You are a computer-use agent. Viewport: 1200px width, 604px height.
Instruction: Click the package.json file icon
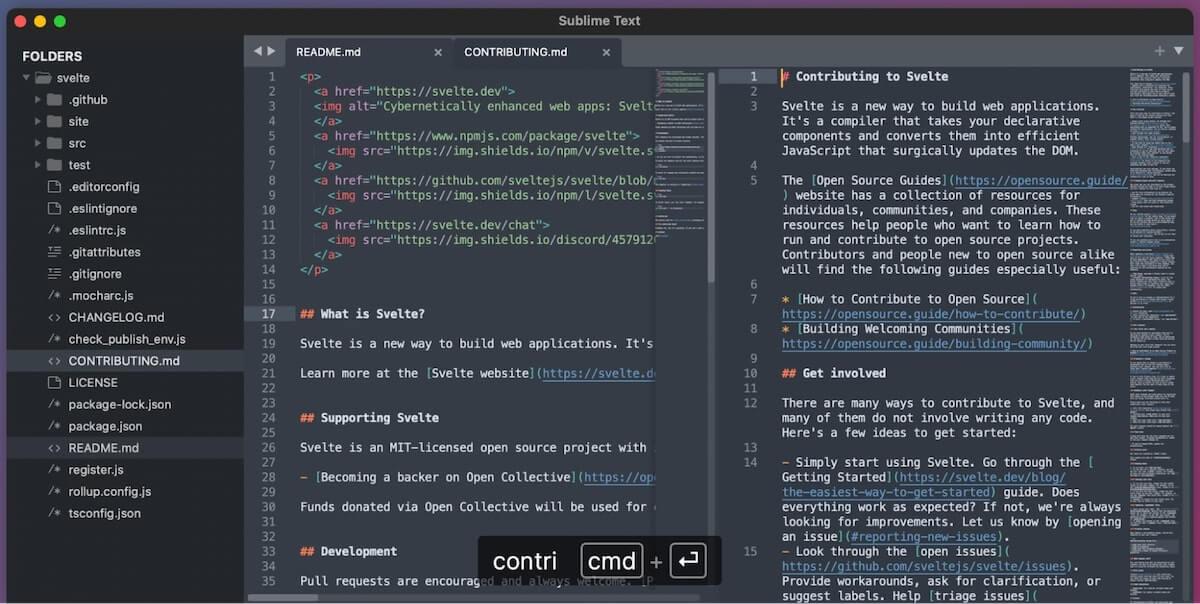(54, 426)
